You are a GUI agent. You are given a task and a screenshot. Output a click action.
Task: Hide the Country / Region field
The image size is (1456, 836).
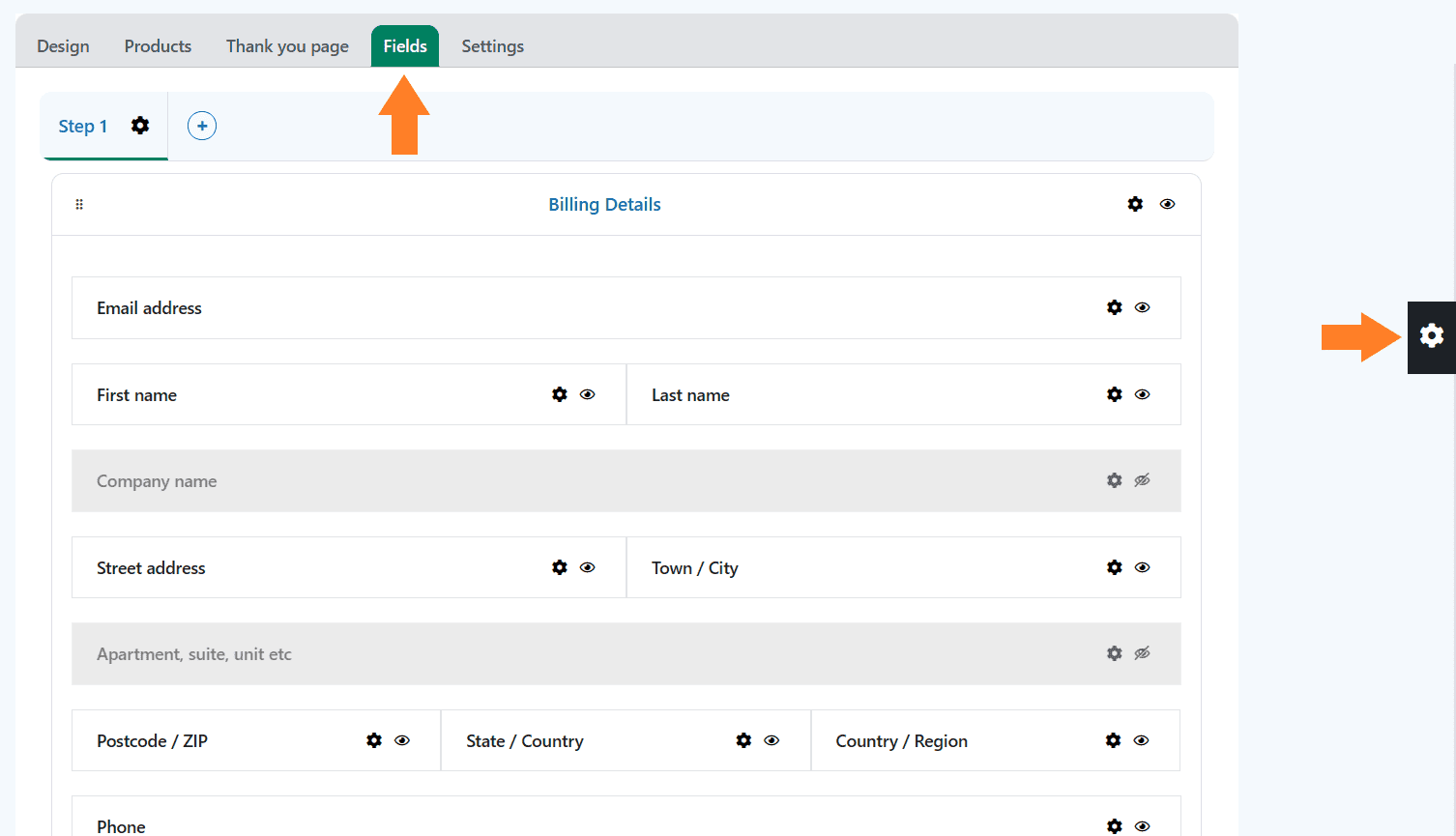point(1141,740)
